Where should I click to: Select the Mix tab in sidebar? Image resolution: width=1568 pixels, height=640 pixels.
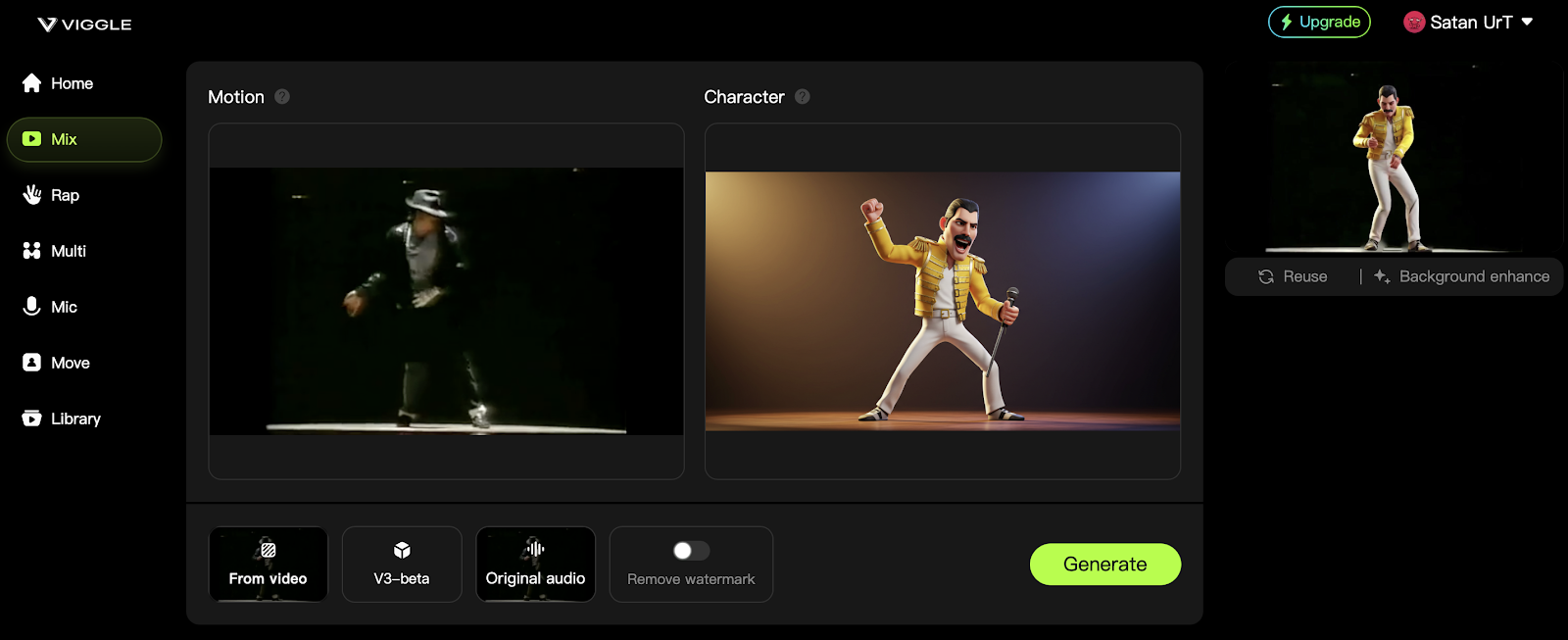click(84, 139)
